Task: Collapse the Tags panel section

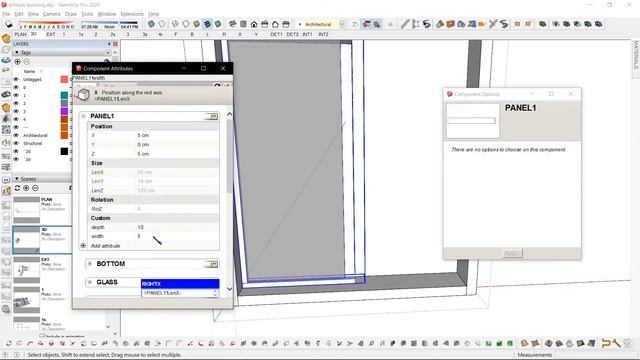Action: (17, 53)
